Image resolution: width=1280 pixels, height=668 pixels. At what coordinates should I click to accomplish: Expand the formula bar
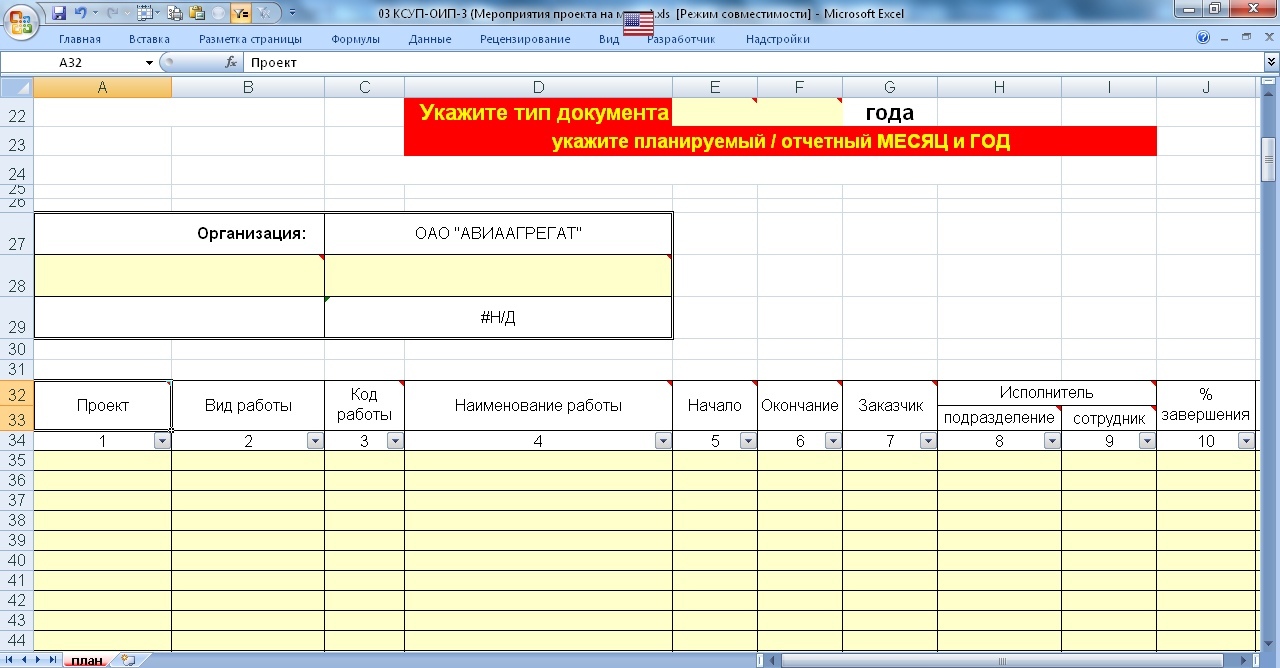(1271, 62)
